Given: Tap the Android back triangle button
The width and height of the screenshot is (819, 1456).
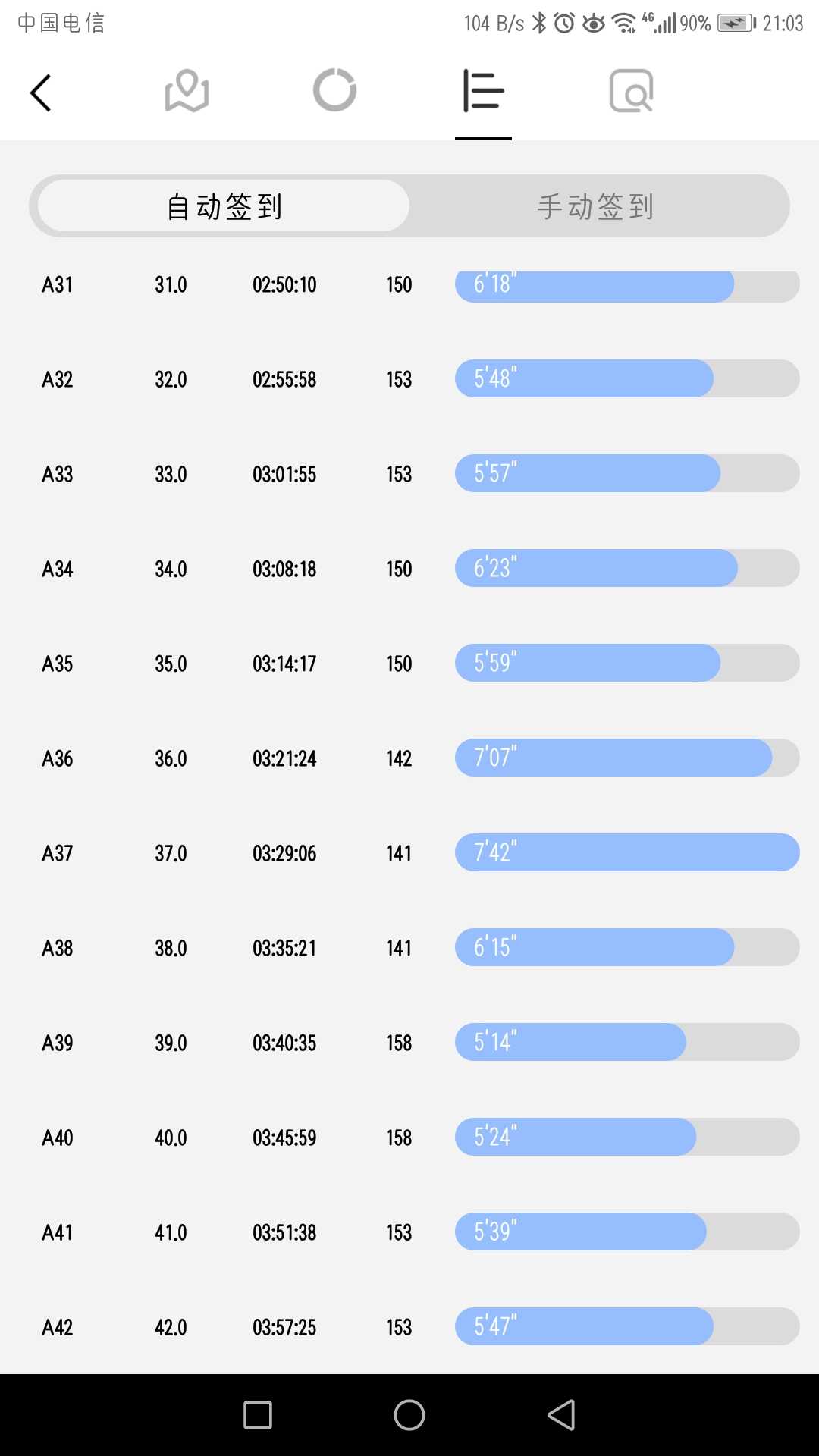Looking at the screenshot, I should (561, 1415).
